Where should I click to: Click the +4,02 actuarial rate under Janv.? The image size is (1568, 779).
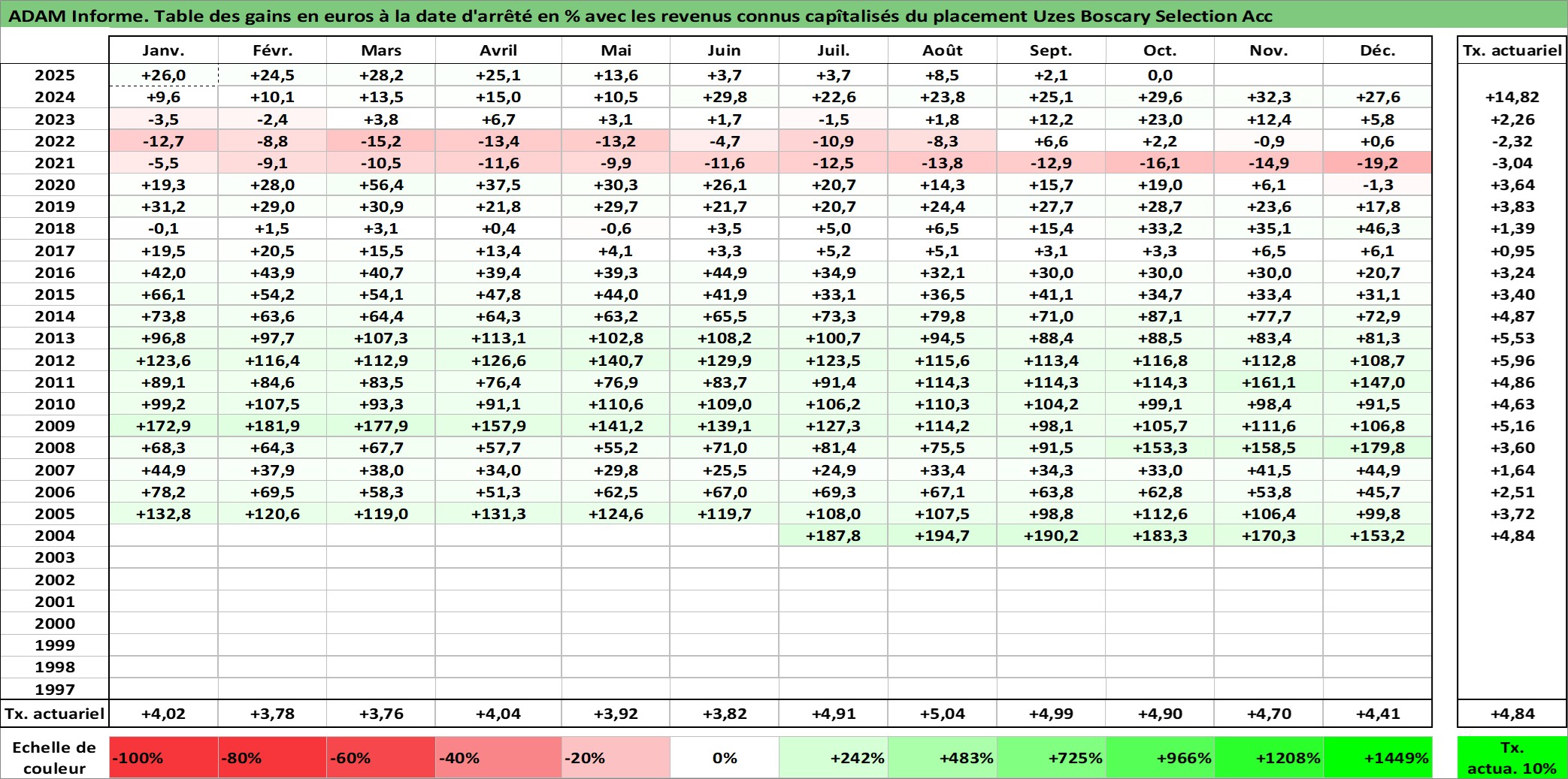164,714
